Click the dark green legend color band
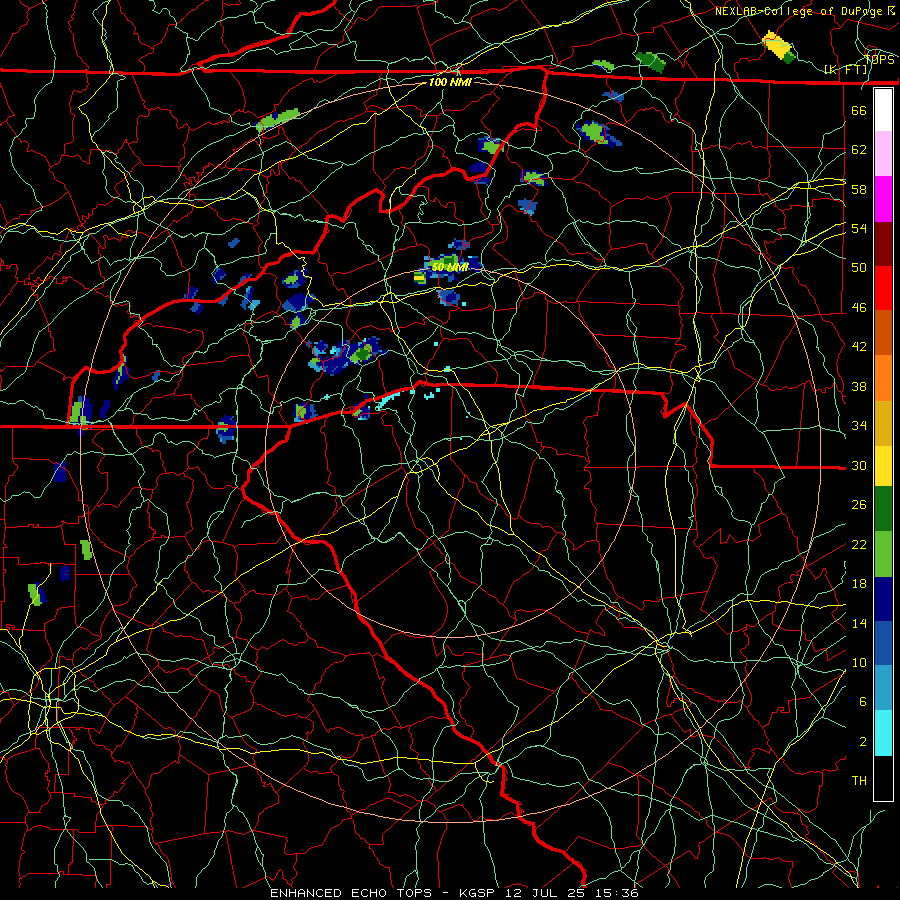The width and height of the screenshot is (900, 900). 883,509
